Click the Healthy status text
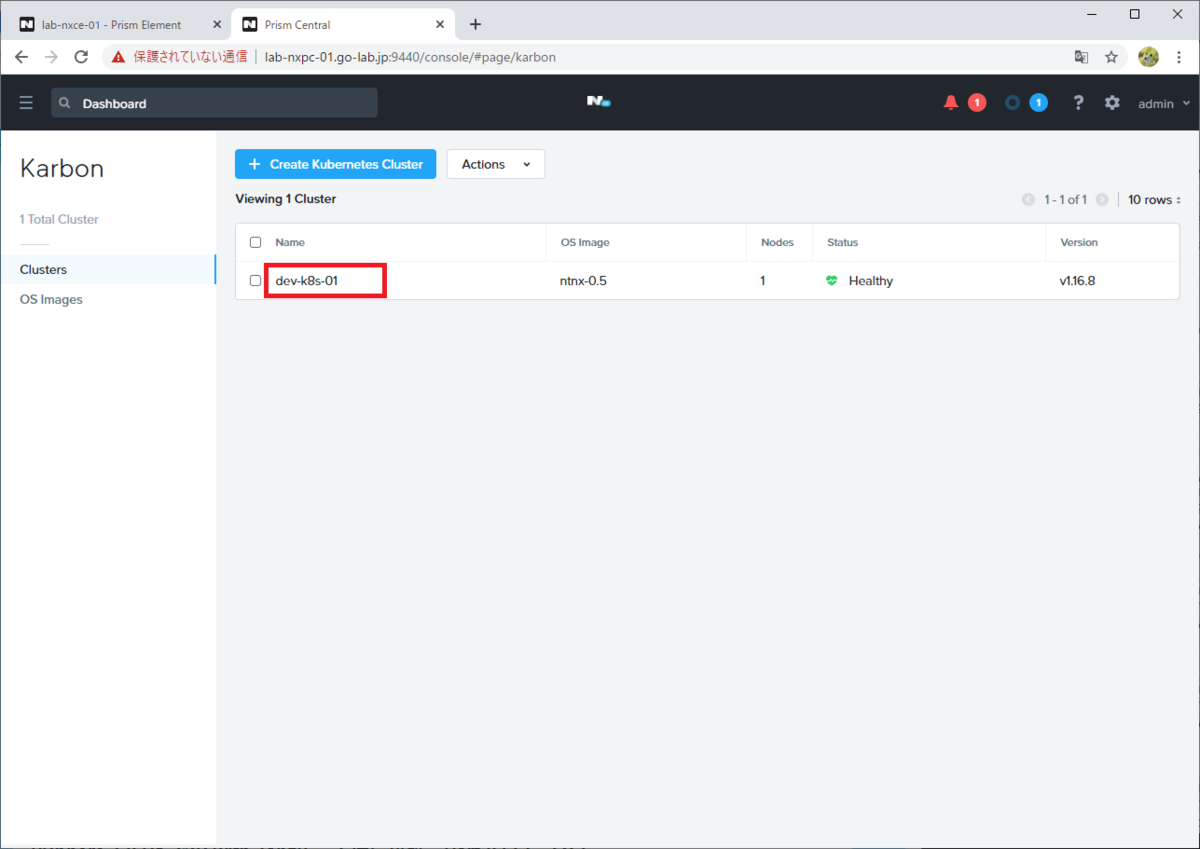Viewport: 1200px width, 849px height. click(x=871, y=281)
